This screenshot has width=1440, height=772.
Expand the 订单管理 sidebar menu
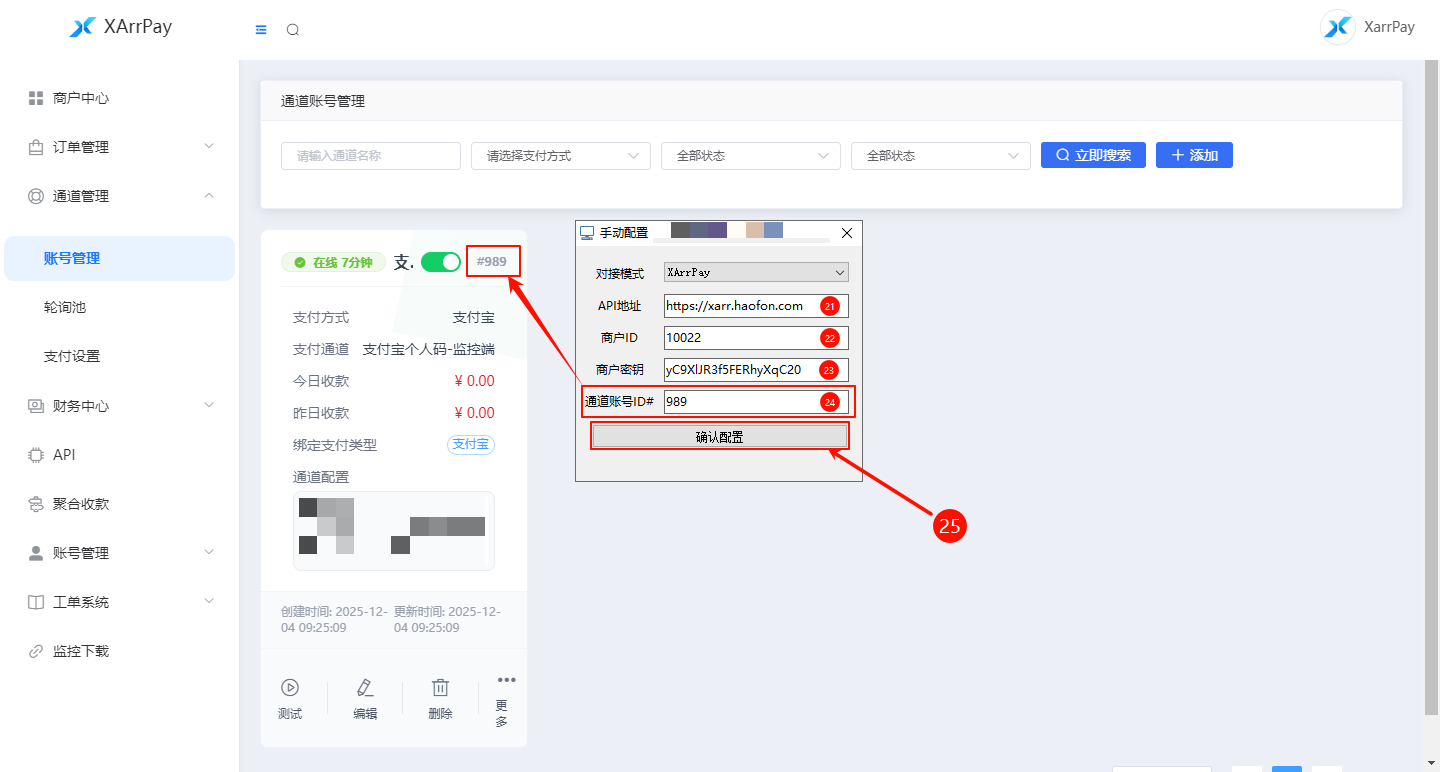click(x=120, y=147)
